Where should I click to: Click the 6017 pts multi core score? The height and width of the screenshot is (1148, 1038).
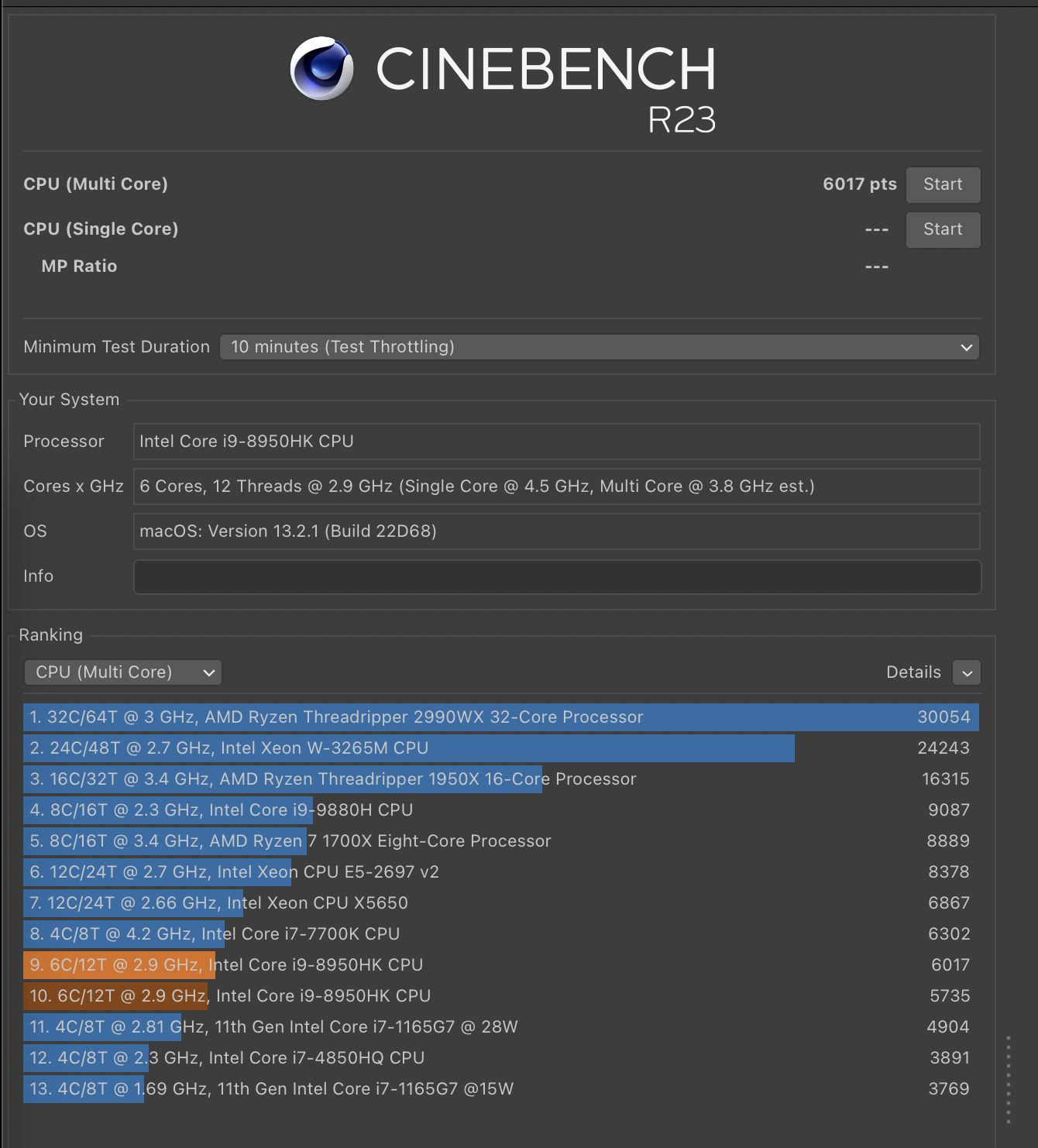pos(860,184)
